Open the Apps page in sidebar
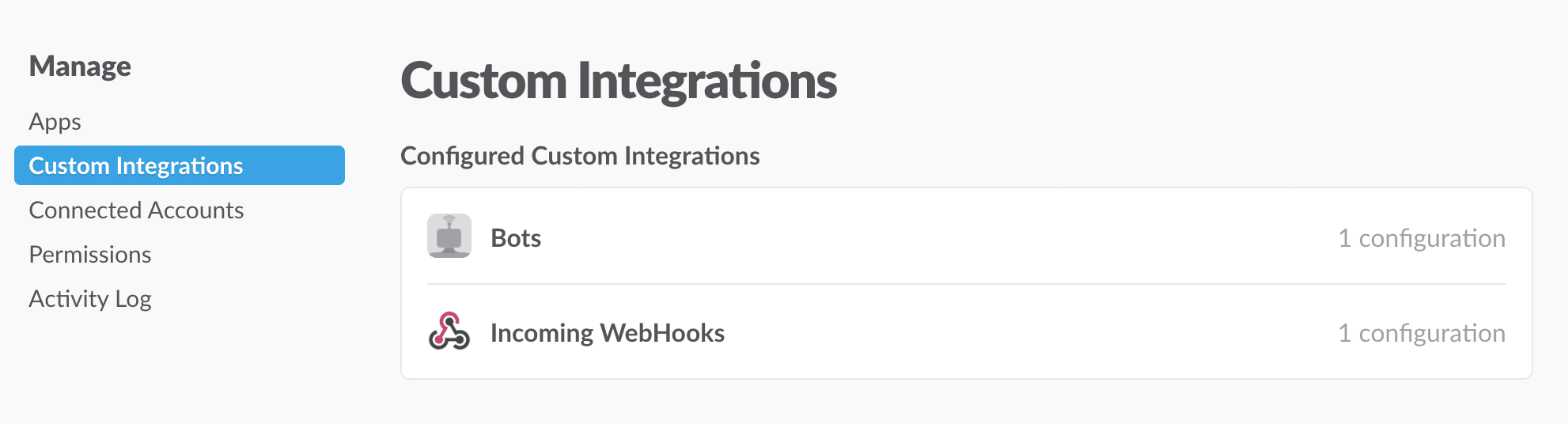The width and height of the screenshot is (1568, 424). click(x=55, y=122)
